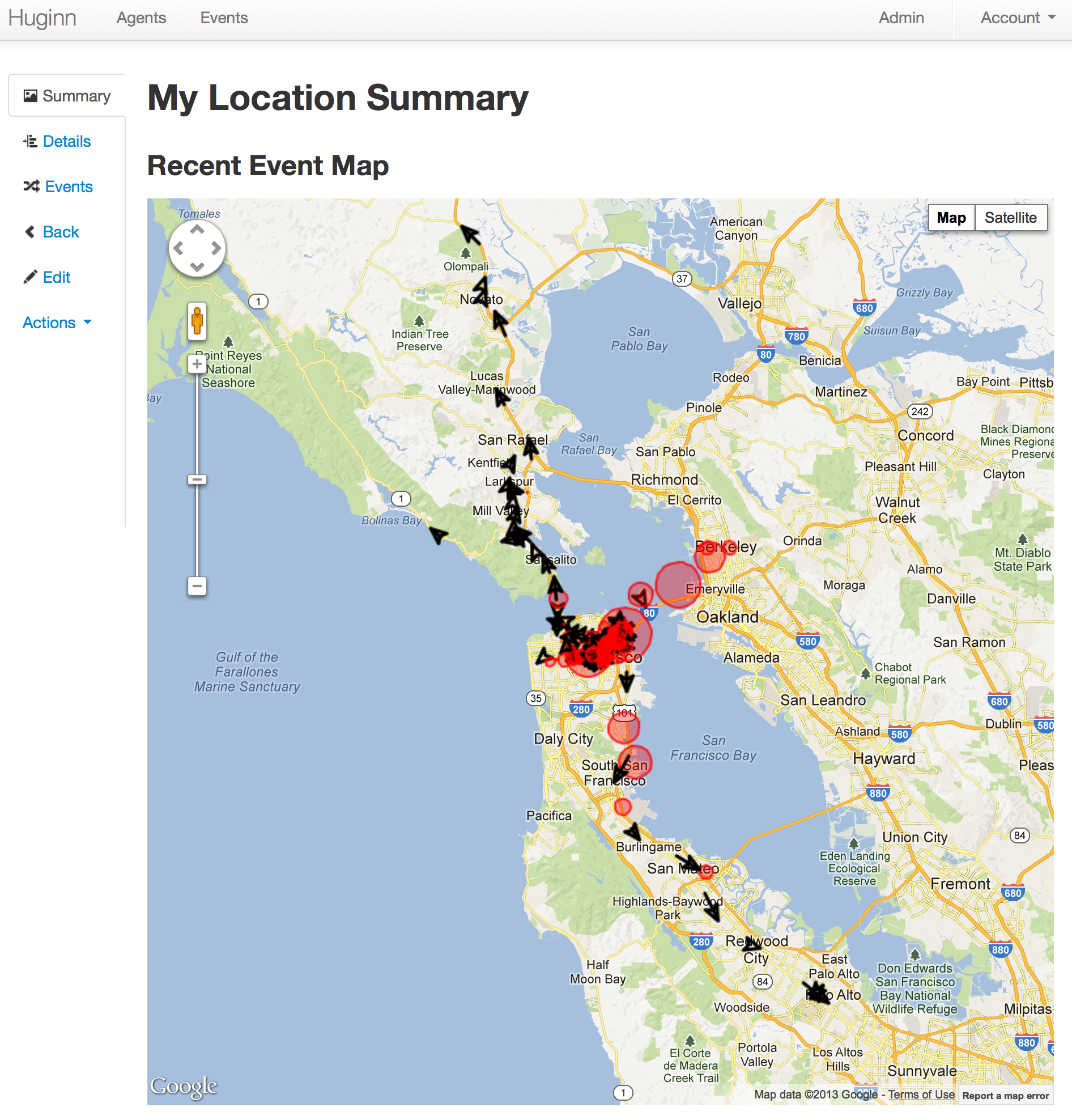
Task: Click the Google logo on the map
Action: click(x=184, y=1086)
